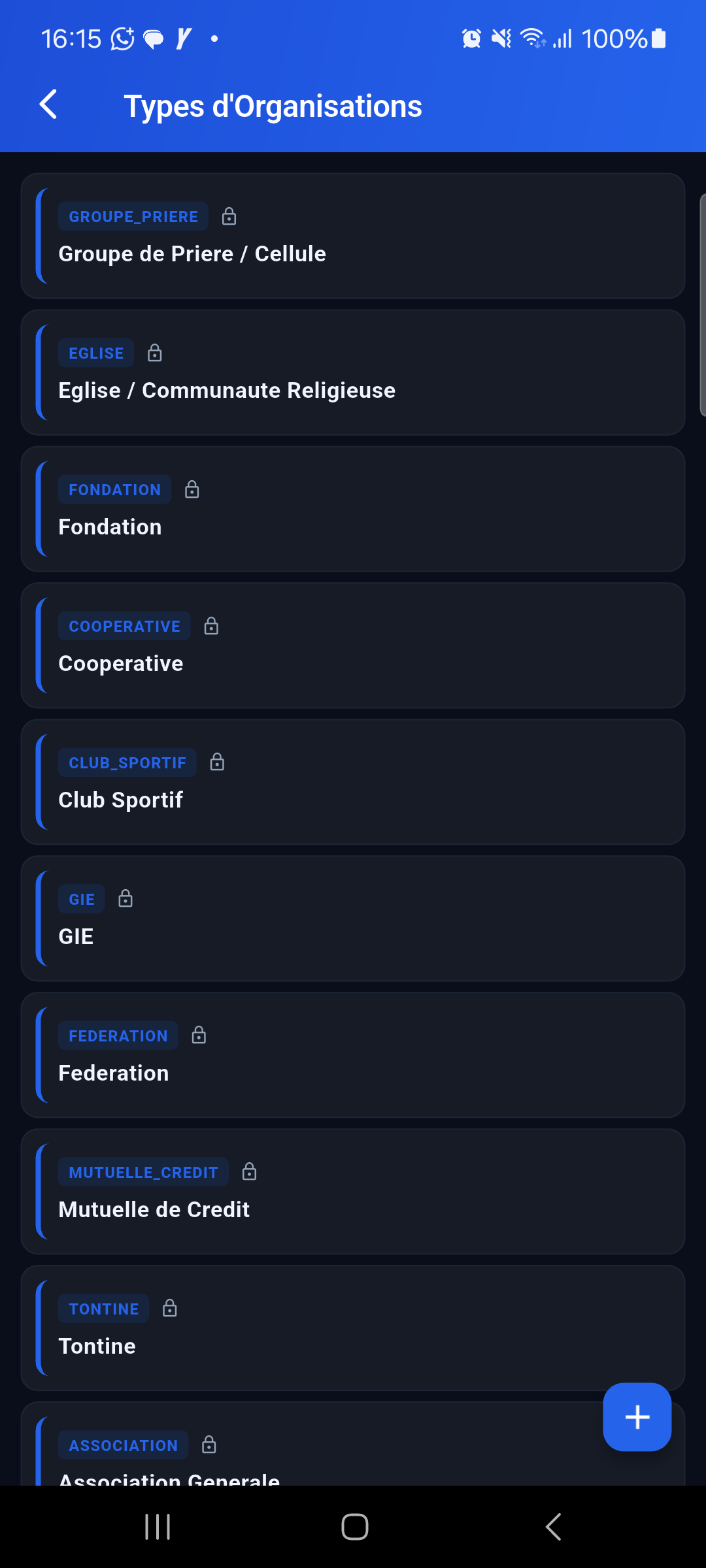Open the Android recent apps button
This screenshot has width=706, height=1568.
click(158, 1527)
